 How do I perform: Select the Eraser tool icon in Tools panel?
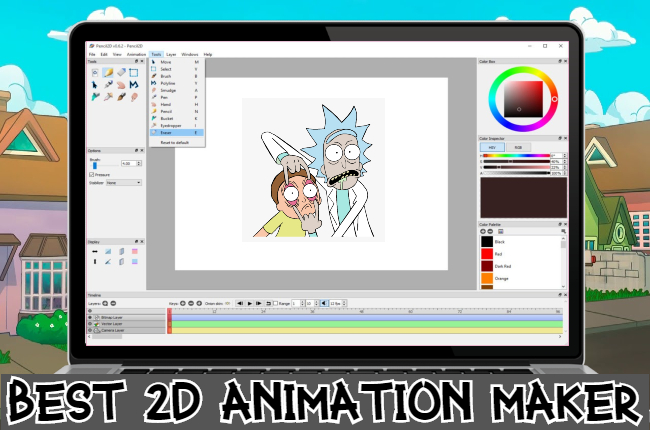coord(119,72)
